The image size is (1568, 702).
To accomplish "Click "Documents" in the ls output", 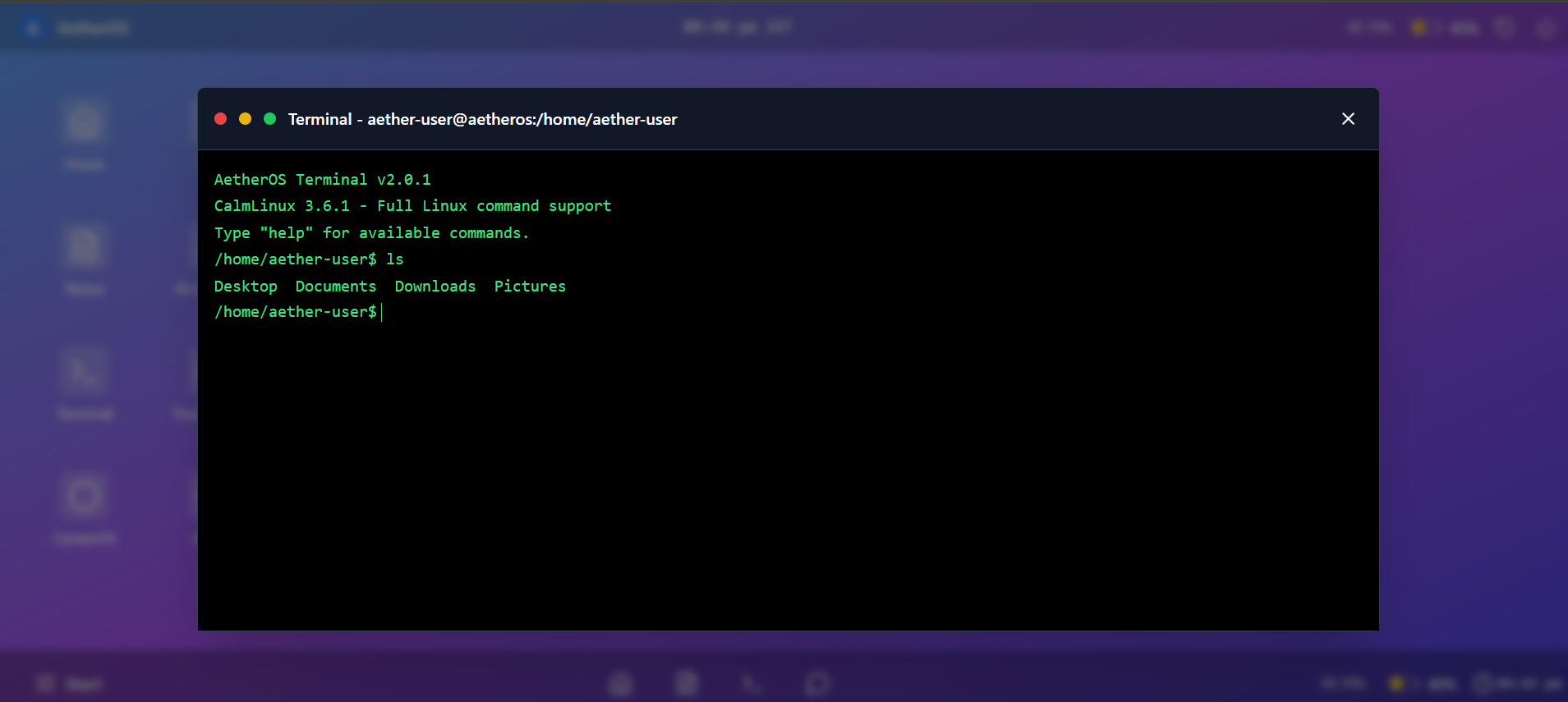I will 336,287.
